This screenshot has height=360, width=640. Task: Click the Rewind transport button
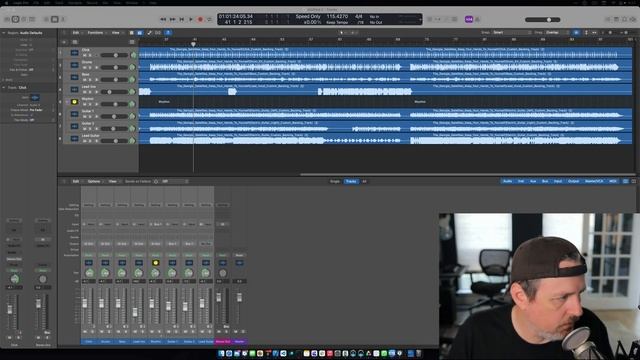163,19
